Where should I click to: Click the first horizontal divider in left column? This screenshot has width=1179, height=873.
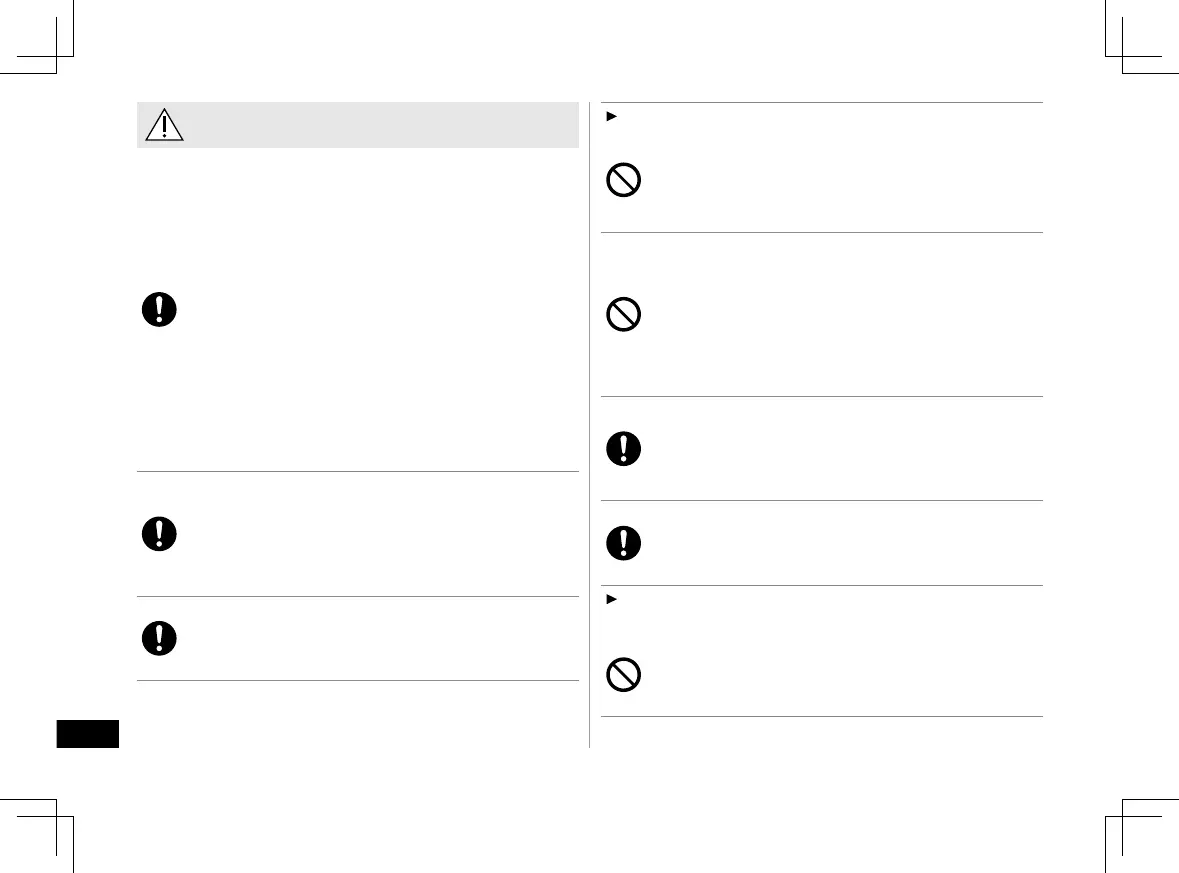click(x=357, y=472)
